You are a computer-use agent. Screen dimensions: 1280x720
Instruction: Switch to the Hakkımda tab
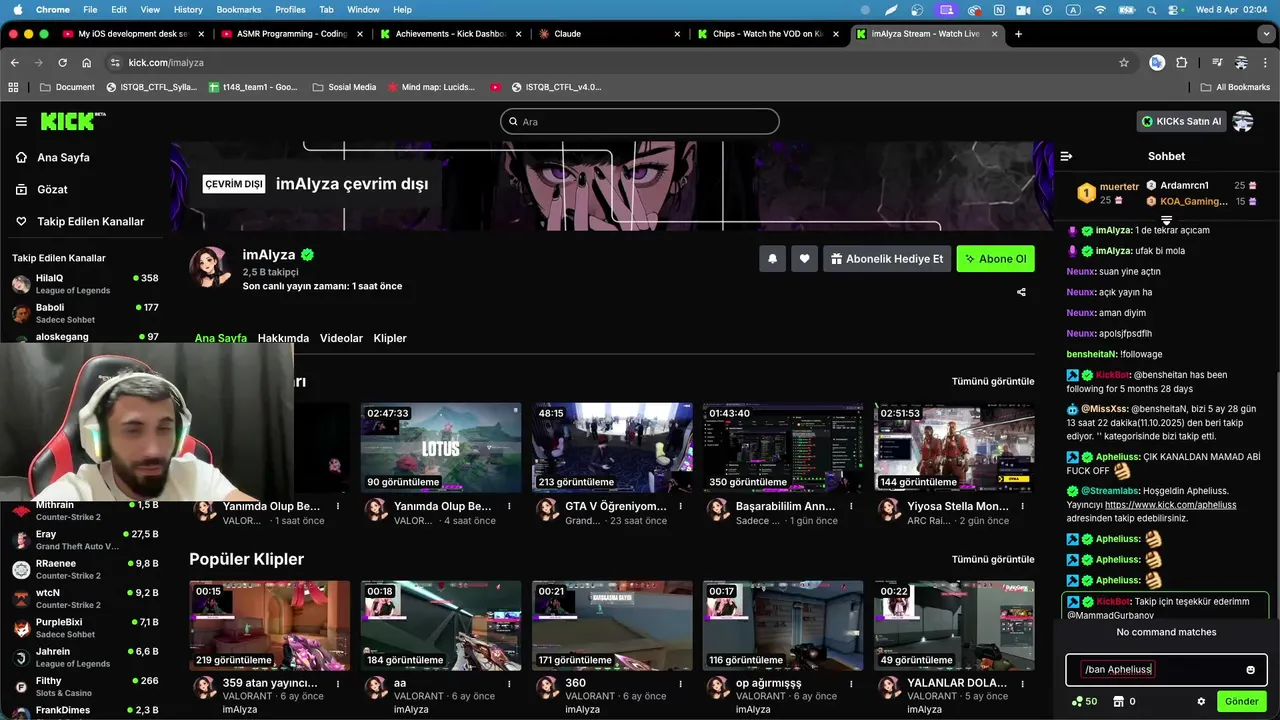pyautogui.click(x=283, y=338)
